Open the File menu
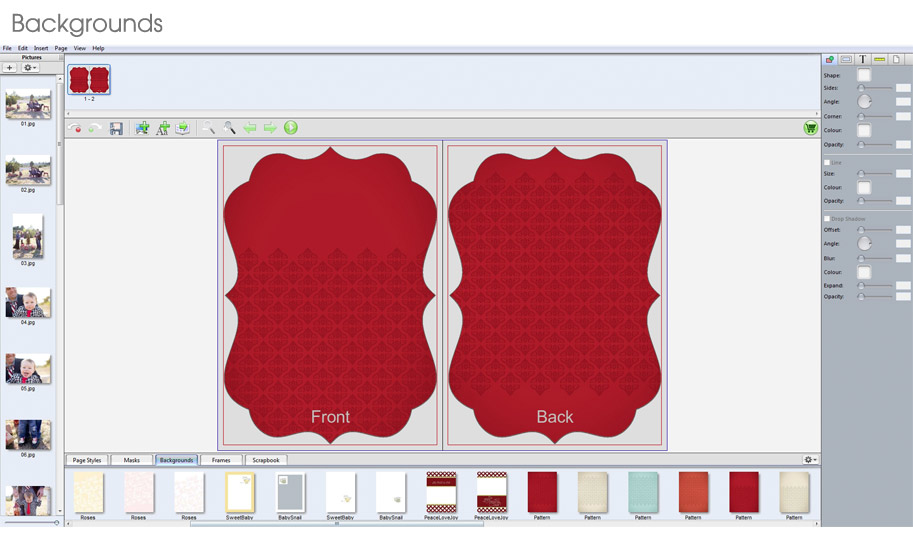The width and height of the screenshot is (913, 536). click(x=7, y=48)
